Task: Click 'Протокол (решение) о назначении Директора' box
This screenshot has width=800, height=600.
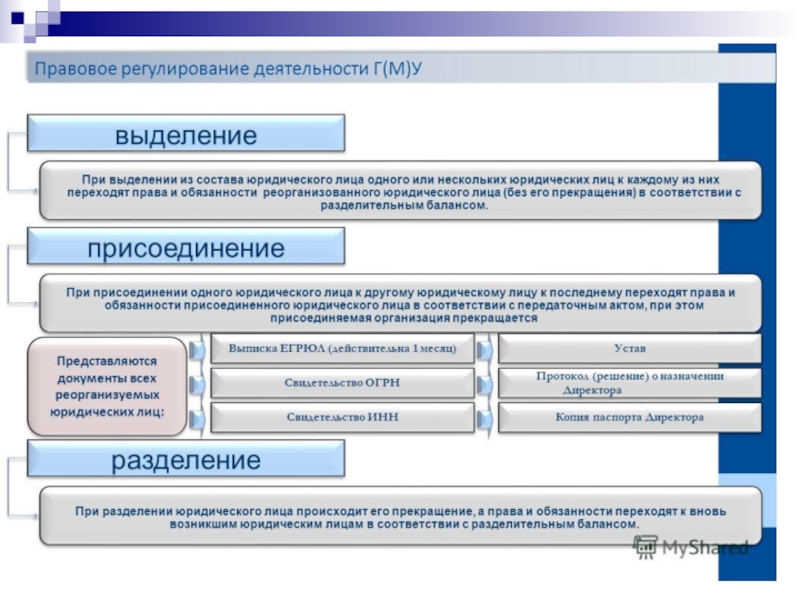Action: pyautogui.click(x=630, y=383)
